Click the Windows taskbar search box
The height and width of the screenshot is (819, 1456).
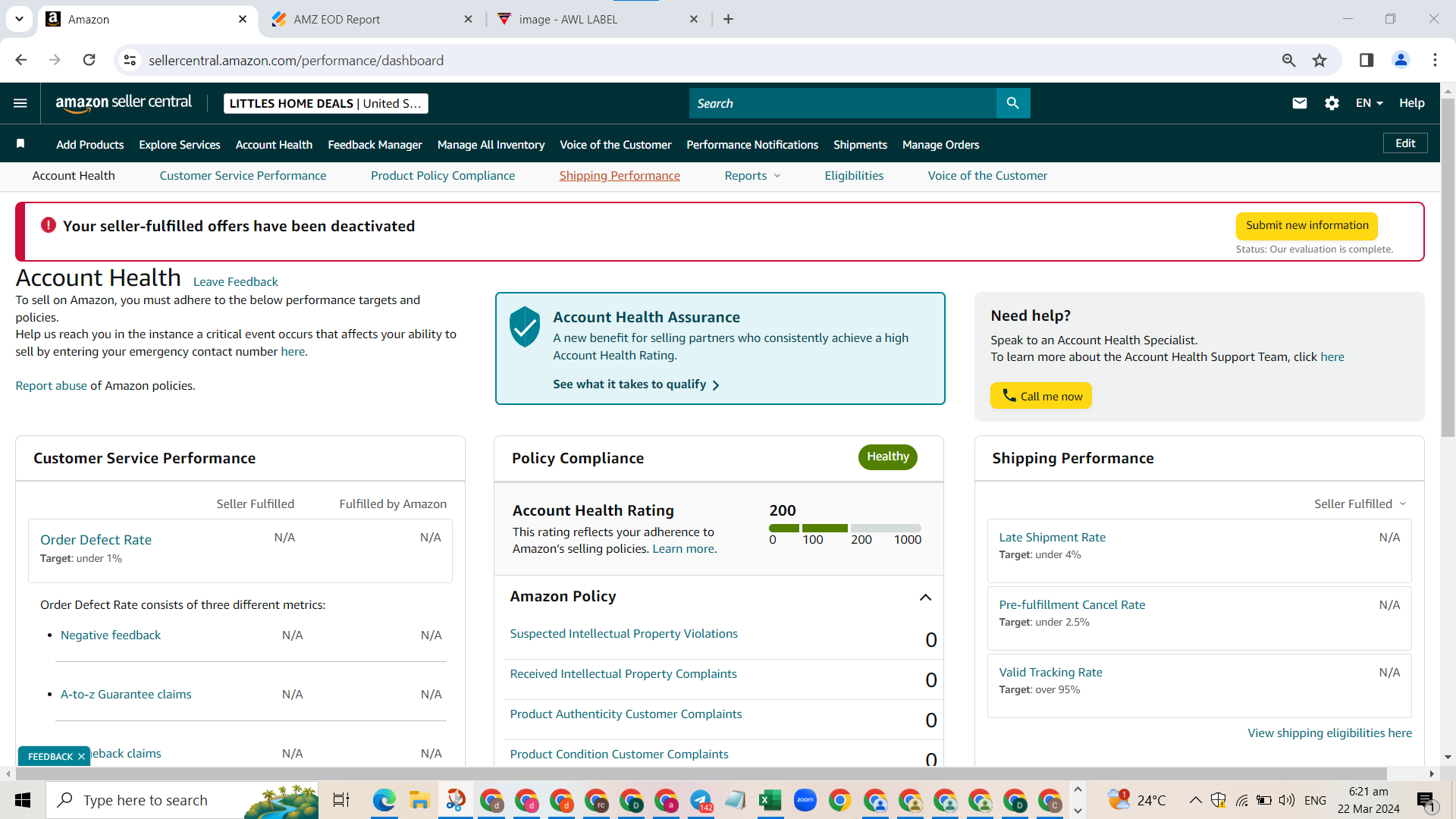[x=182, y=800]
